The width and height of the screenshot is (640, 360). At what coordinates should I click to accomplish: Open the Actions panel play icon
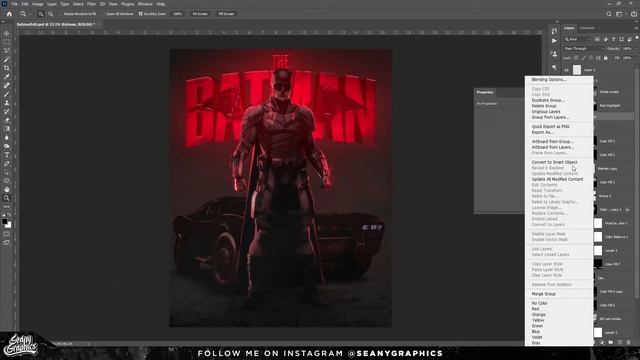pyautogui.click(x=554, y=41)
